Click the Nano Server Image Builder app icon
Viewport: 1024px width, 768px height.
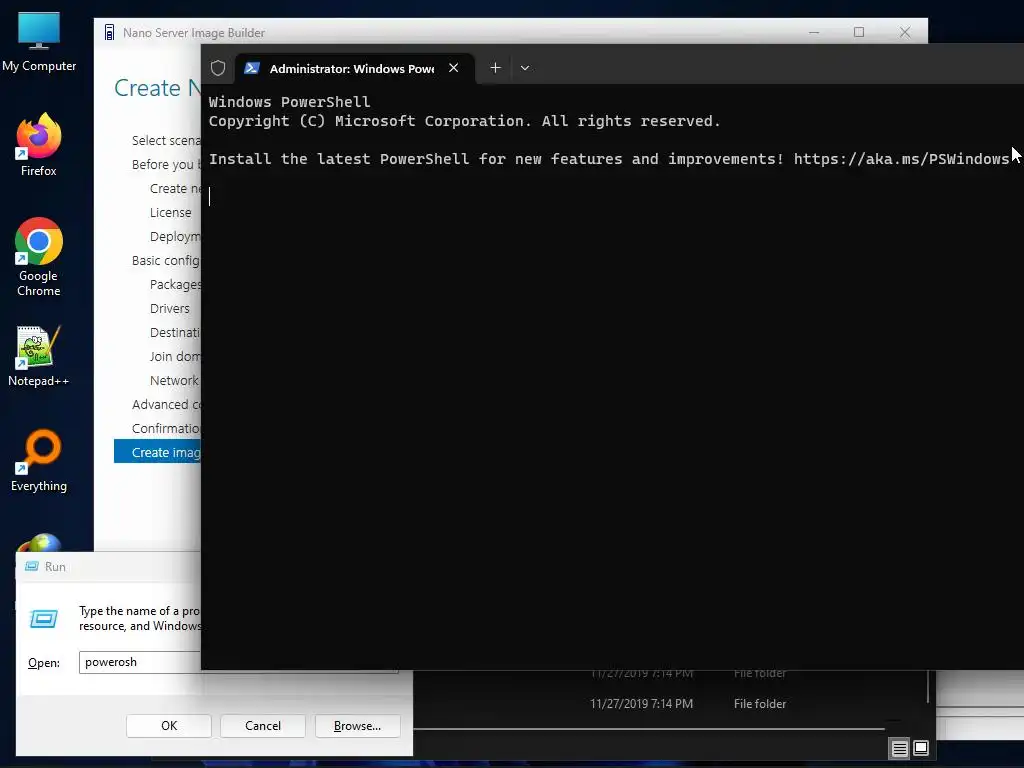[110, 33]
